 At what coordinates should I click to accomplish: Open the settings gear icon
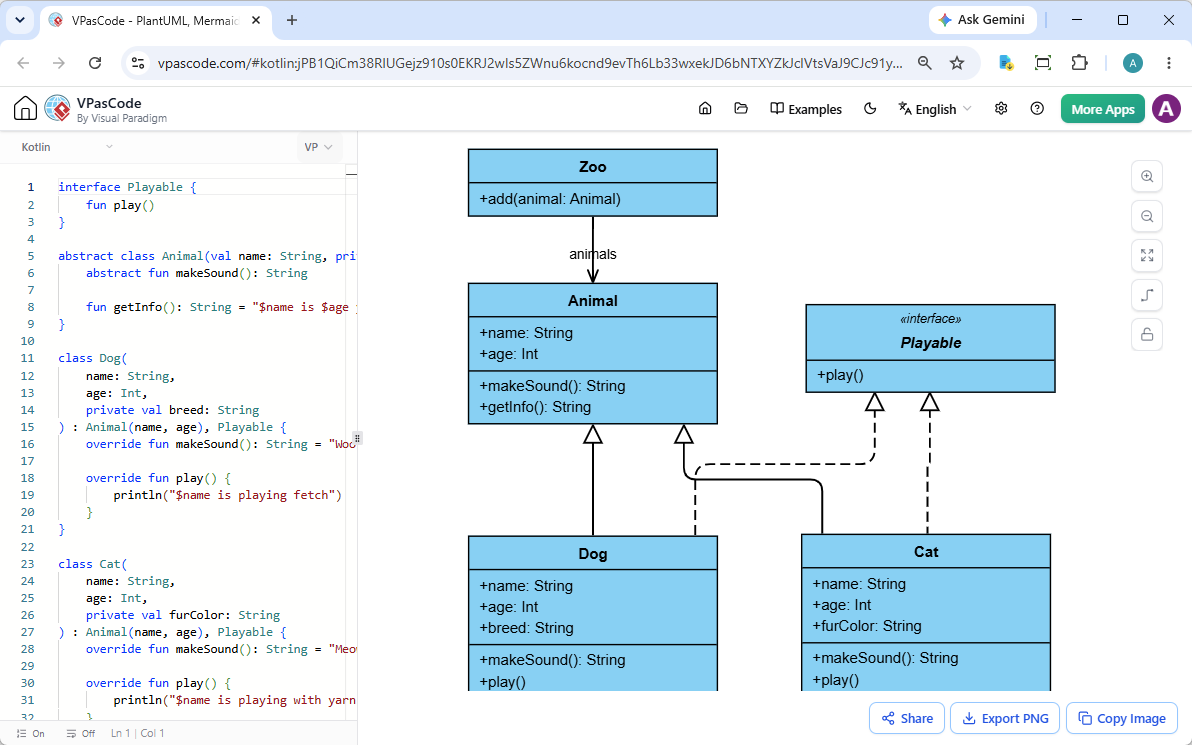pos(1001,109)
